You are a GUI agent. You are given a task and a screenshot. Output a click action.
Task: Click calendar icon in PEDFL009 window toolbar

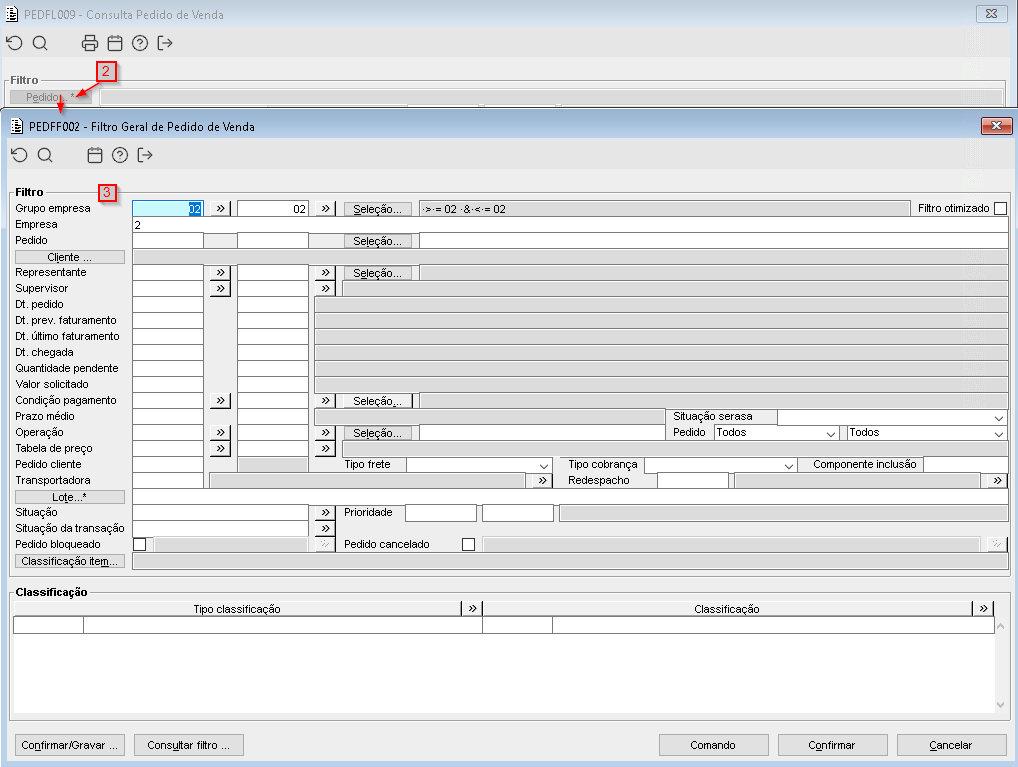tap(115, 44)
